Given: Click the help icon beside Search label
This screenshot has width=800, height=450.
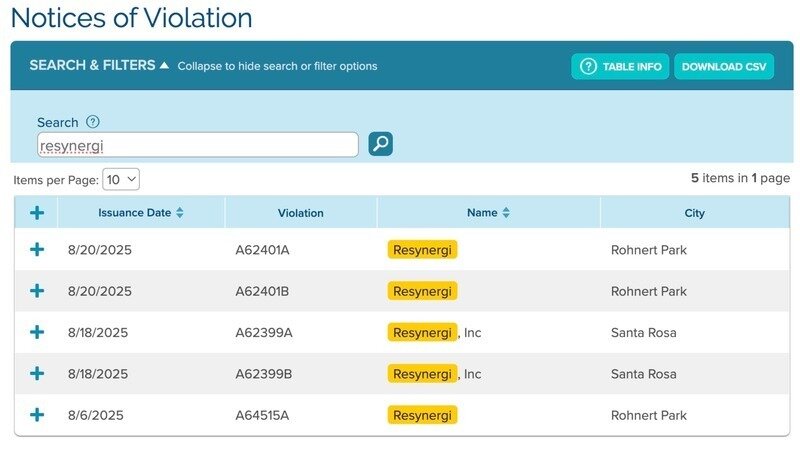Looking at the screenshot, I should (93, 122).
